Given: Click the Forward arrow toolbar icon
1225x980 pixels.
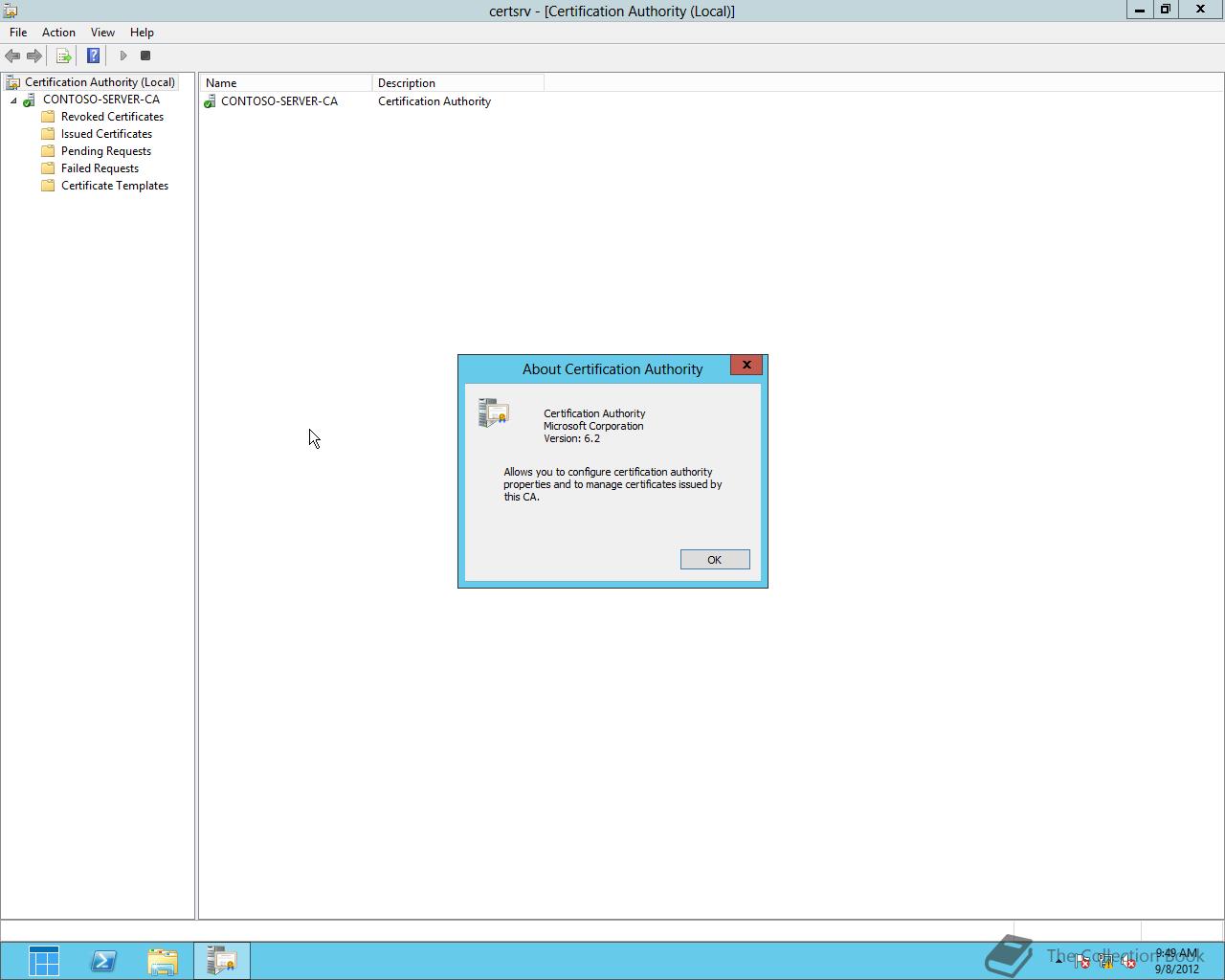Looking at the screenshot, I should 34,56.
